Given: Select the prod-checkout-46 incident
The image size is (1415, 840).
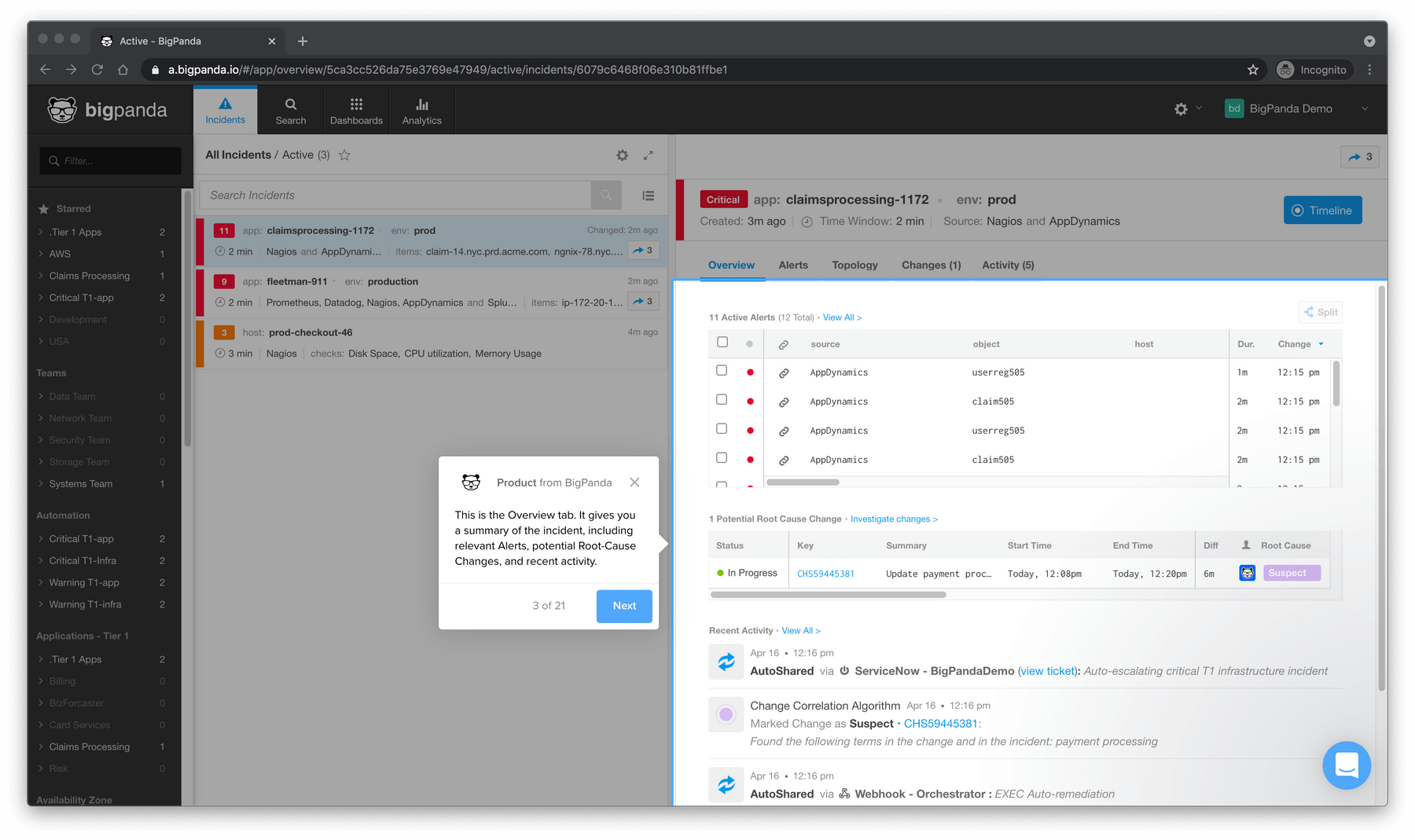Looking at the screenshot, I should click(432, 343).
